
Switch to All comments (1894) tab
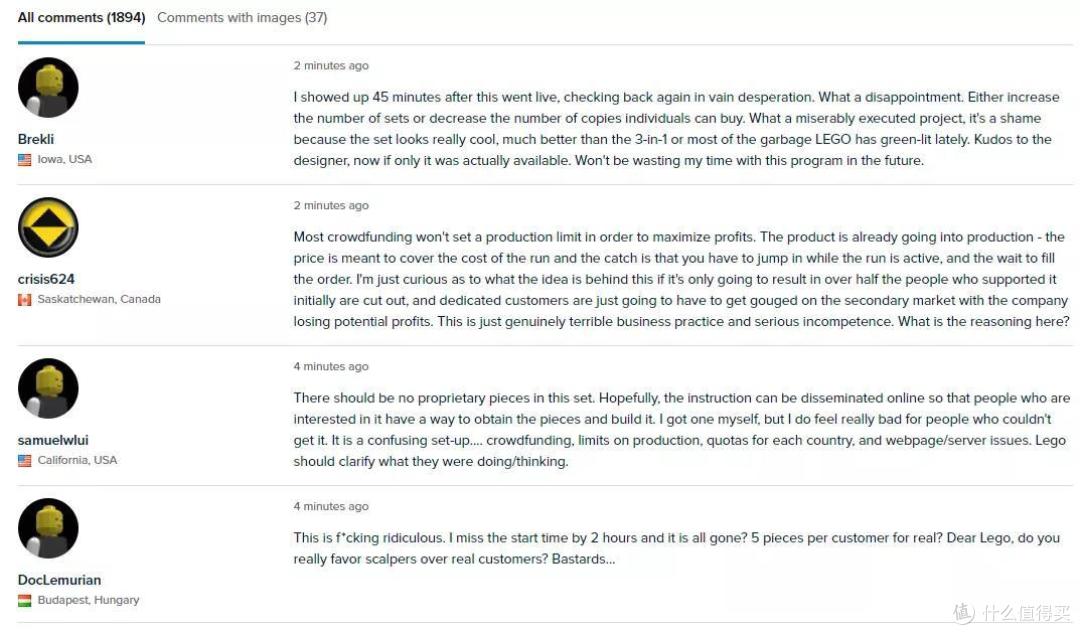coord(81,18)
